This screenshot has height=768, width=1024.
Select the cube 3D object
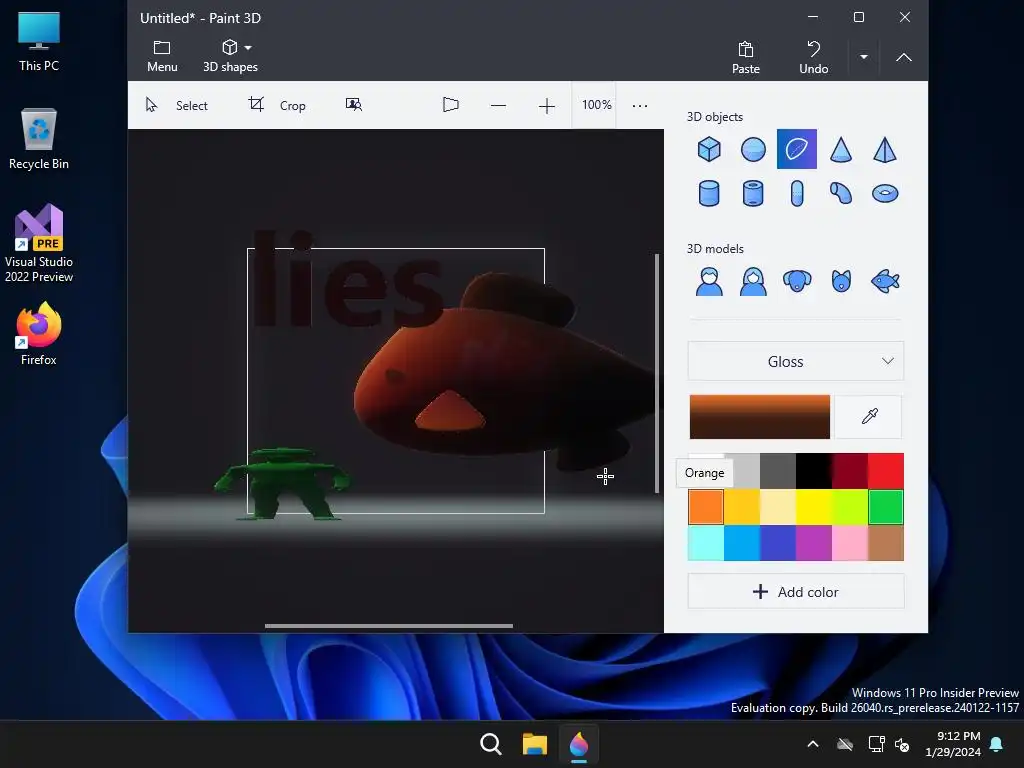709,150
